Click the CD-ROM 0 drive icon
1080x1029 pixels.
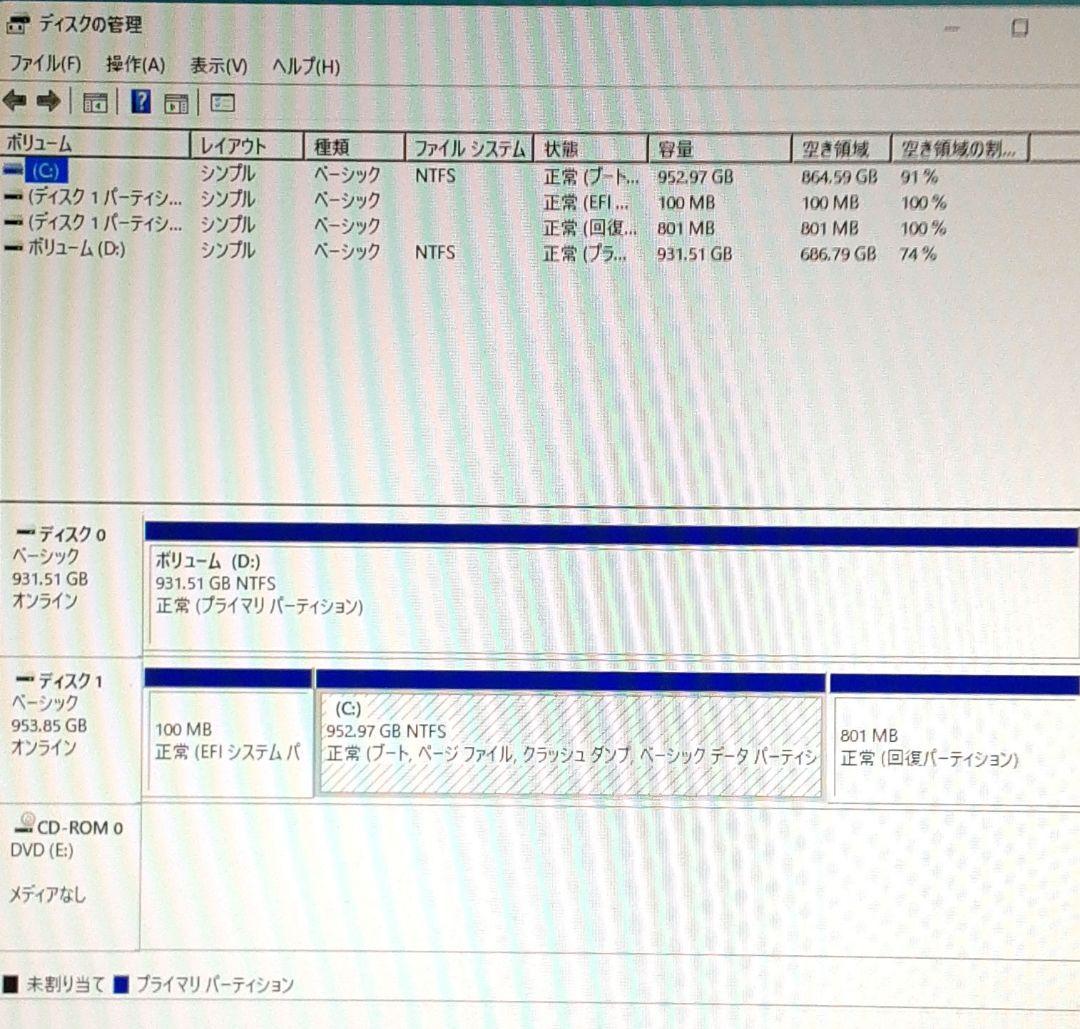click(x=23, y=828)
